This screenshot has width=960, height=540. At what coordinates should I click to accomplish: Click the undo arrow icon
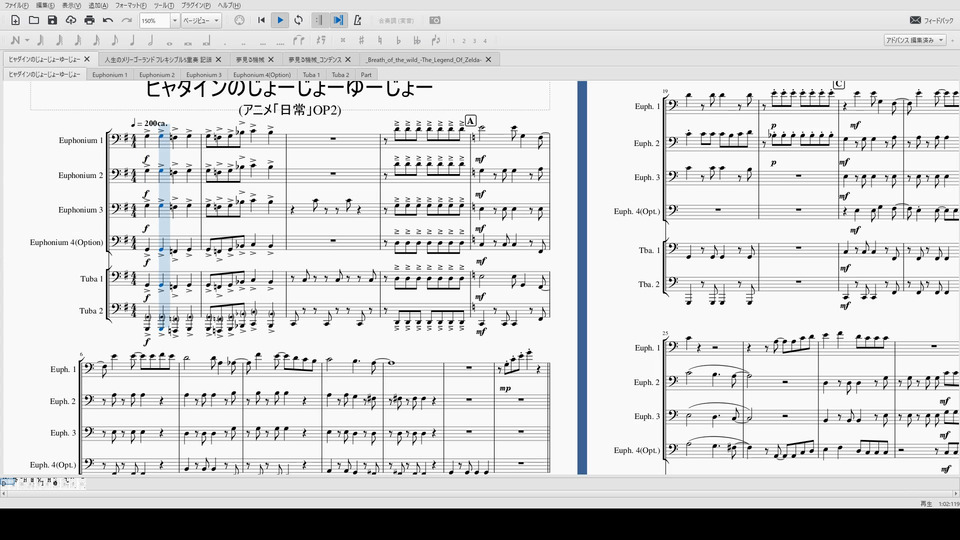108,20
